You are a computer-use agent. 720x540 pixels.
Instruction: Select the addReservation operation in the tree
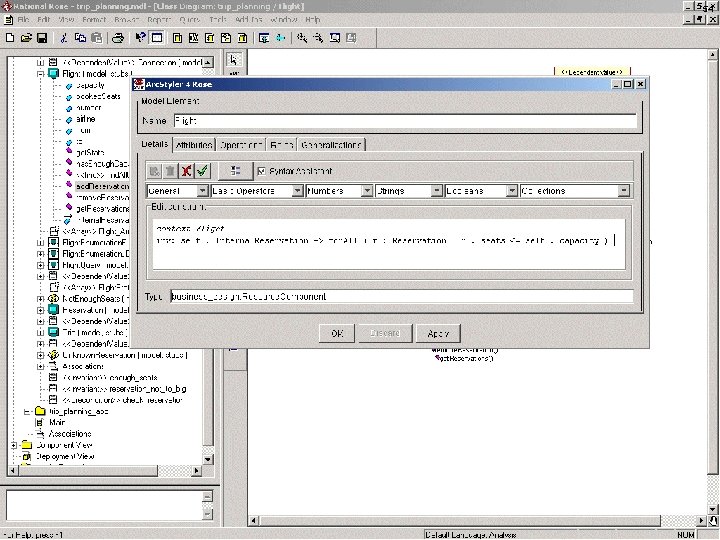(102, 186)
